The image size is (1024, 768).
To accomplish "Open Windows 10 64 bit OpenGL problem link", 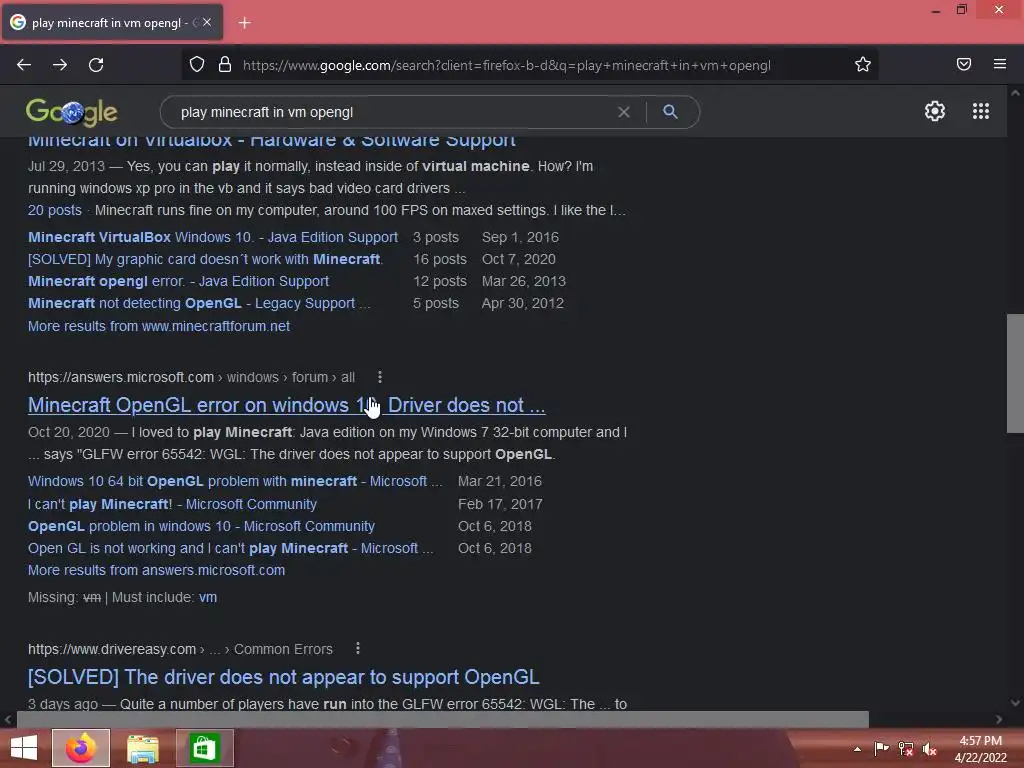I will pyautogui.click(x=234, y=481).
